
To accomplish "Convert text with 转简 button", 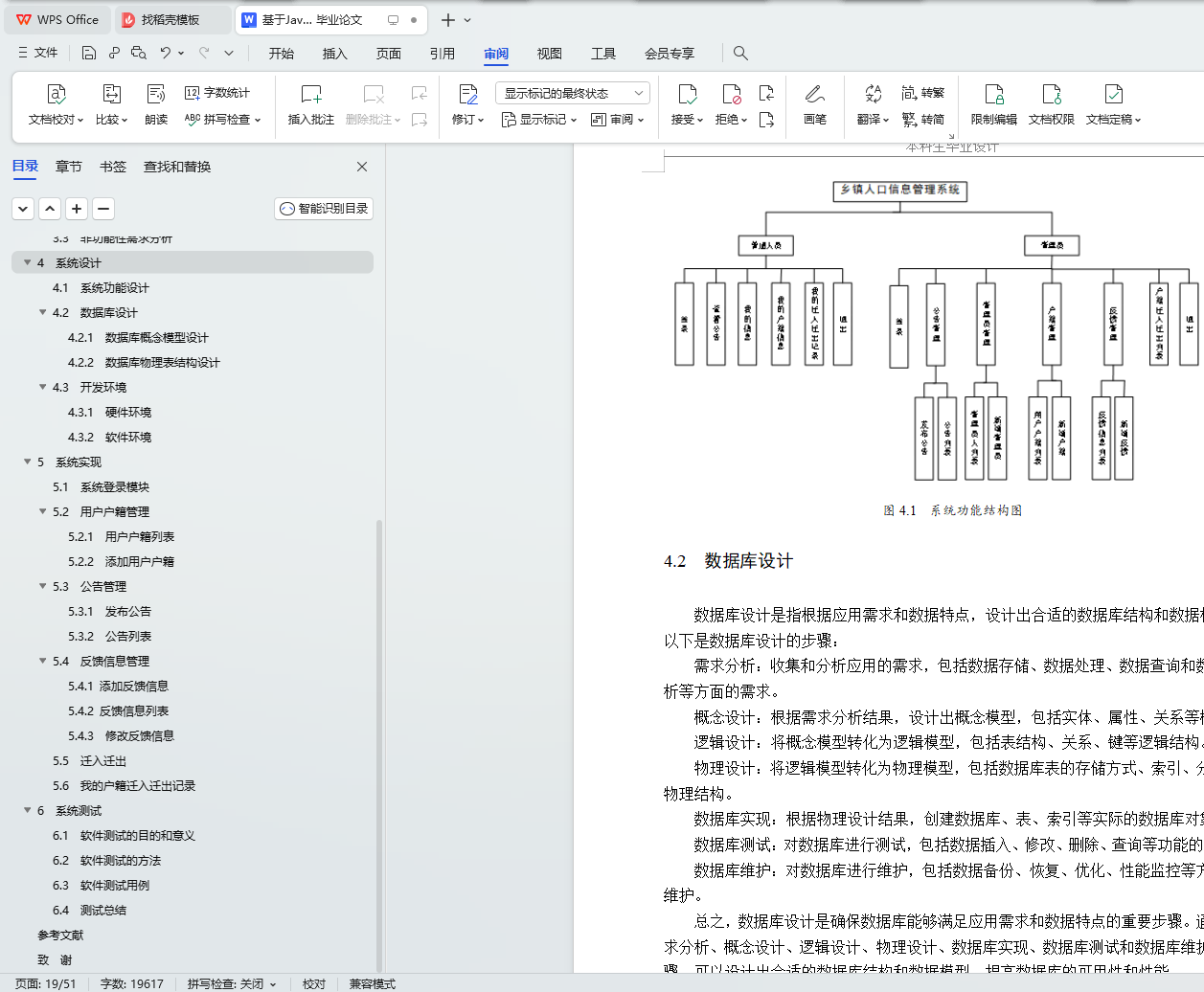I will [923, 120].
